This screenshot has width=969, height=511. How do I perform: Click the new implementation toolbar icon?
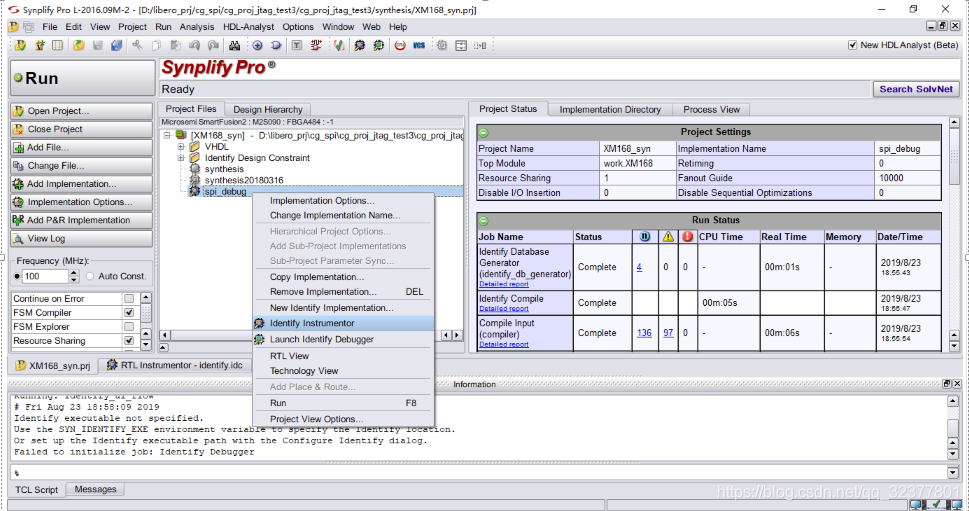pyautogui.click(x=40, y=45)
